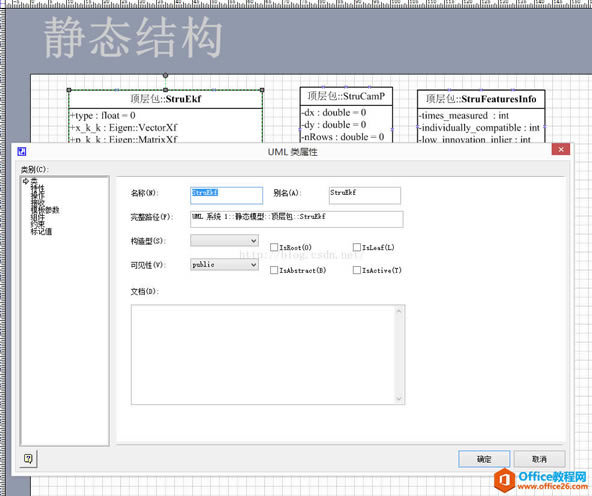Screen dimensions: 592x496
Task: Enable the IsActive checkbox
Action: coord(357,270)
